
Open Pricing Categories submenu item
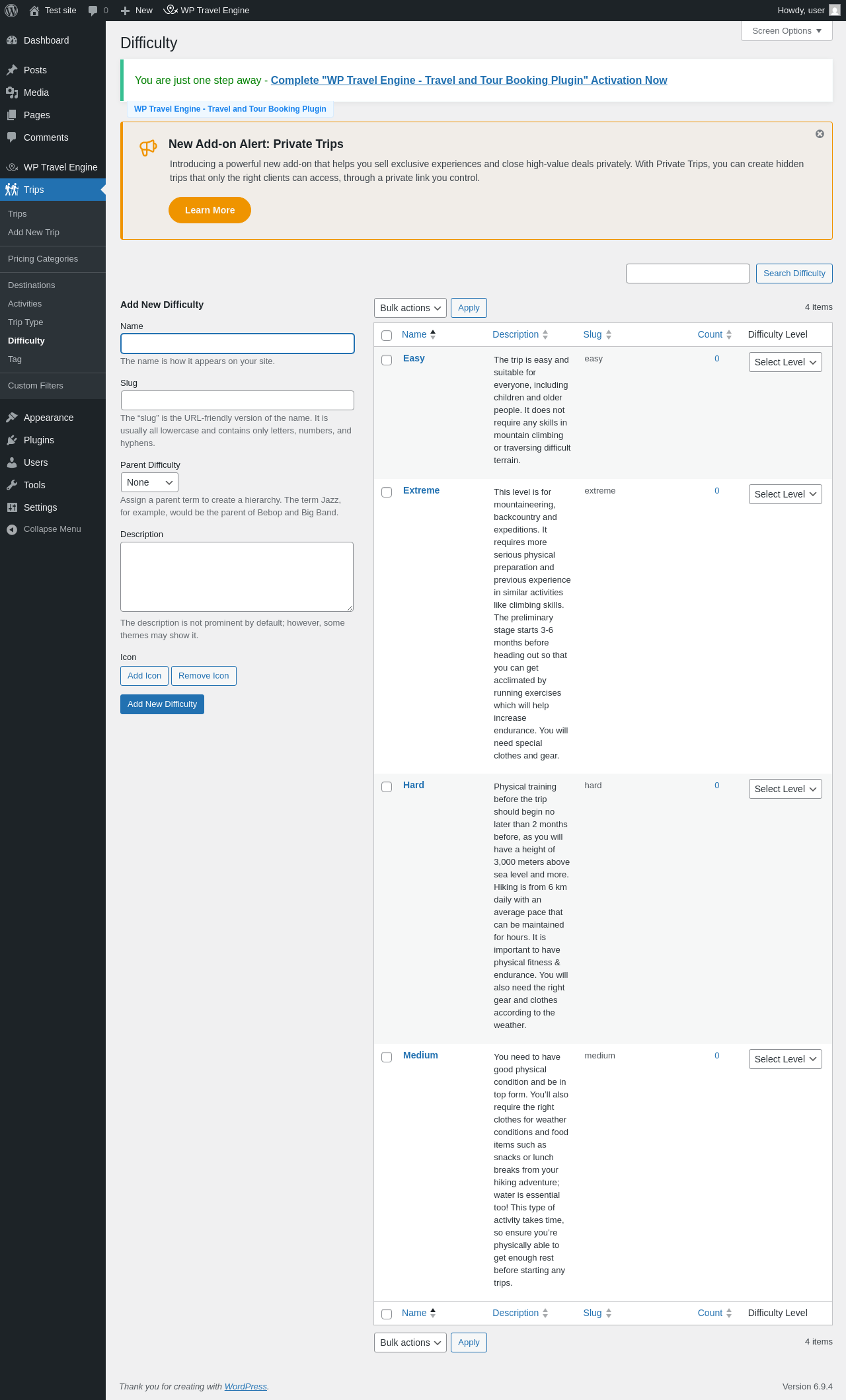tap(43, 259)
